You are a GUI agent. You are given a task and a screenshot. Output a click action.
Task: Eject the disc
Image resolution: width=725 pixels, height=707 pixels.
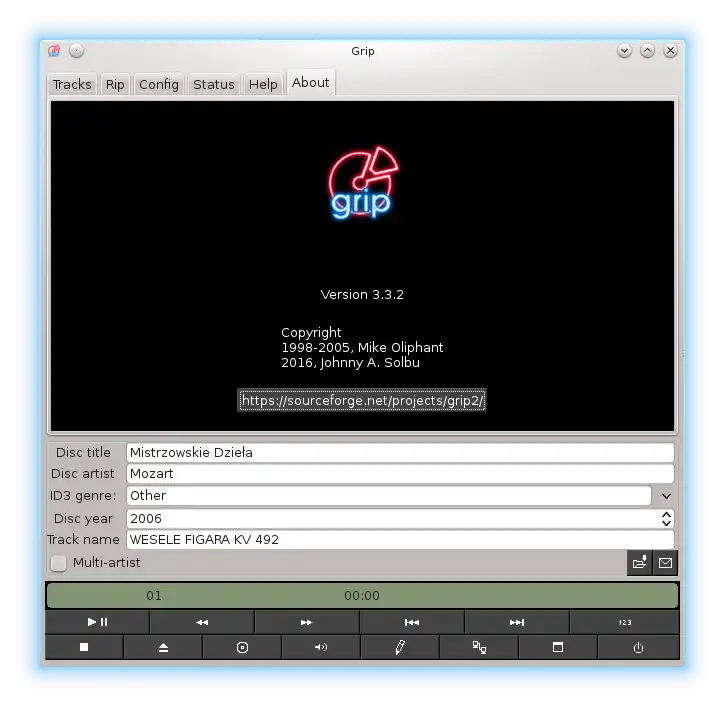[x=163, y=647]
